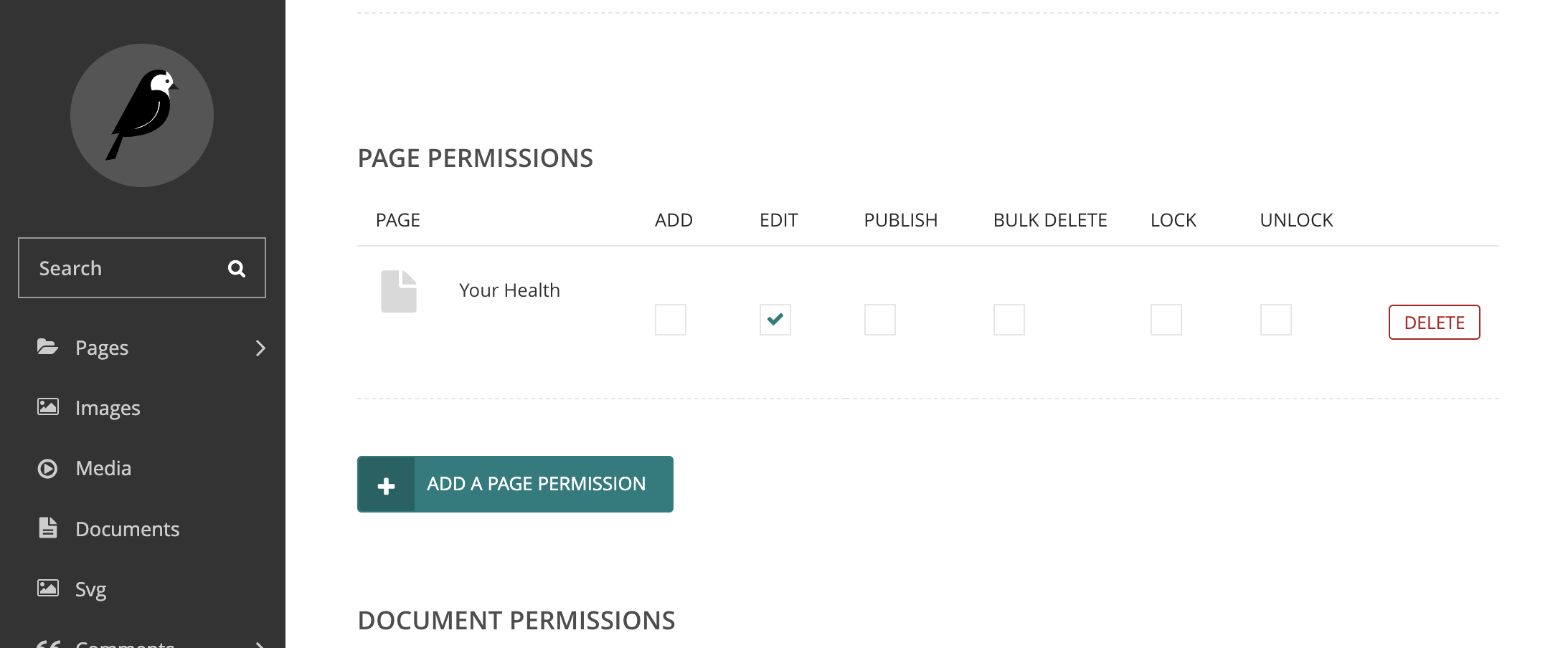Click the search magnifier icon
This screenshot has width=1568, height=648.
click(237, 269)
